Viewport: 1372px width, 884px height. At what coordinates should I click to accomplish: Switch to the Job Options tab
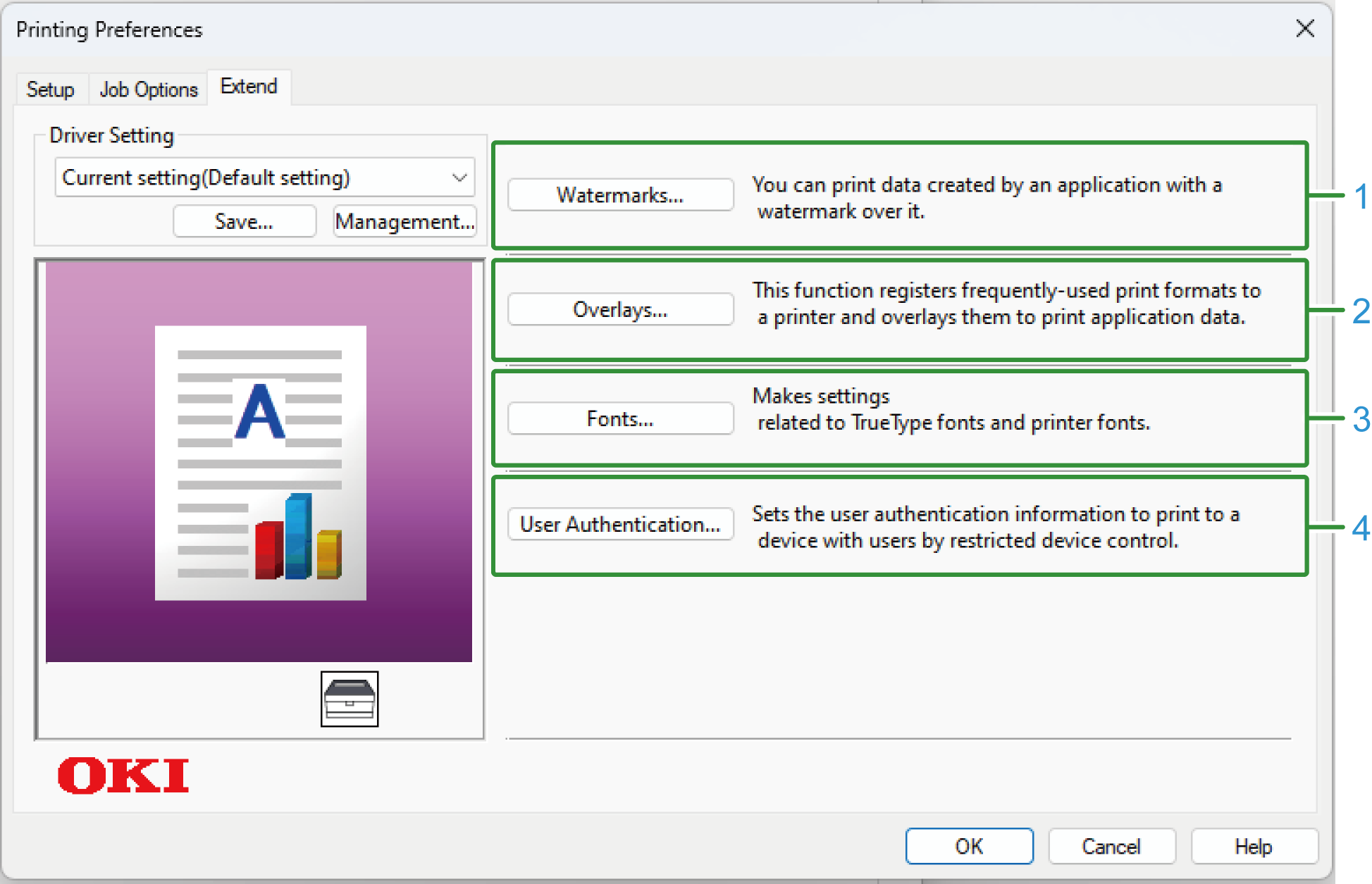[149, 89]
